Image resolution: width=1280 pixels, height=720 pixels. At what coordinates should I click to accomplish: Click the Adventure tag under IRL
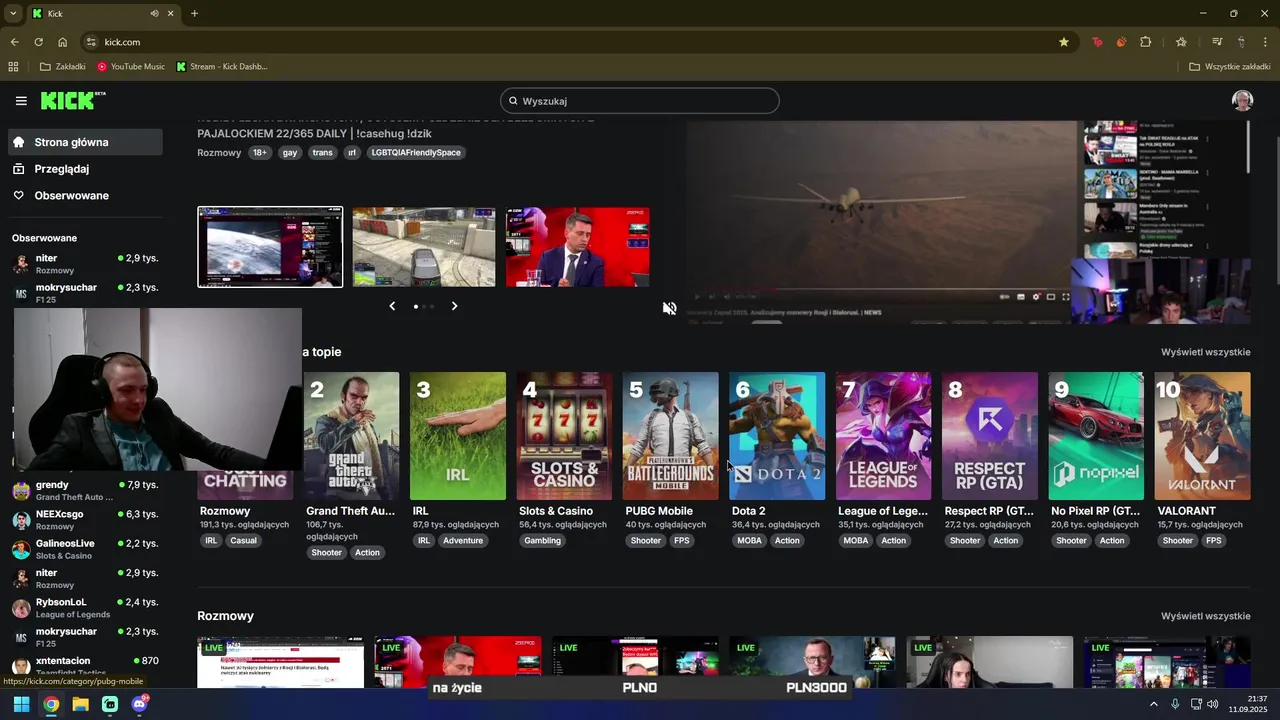pyautogui.click(x=463, y=541)
